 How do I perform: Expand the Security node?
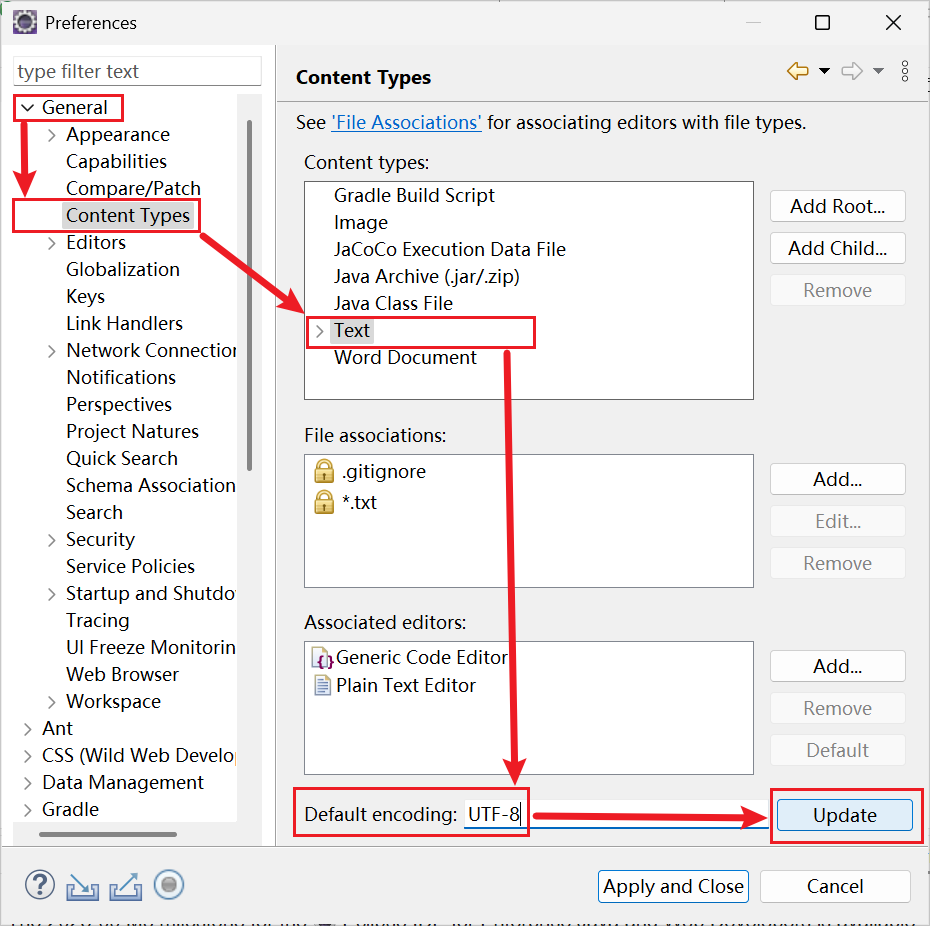pos(52,540)
